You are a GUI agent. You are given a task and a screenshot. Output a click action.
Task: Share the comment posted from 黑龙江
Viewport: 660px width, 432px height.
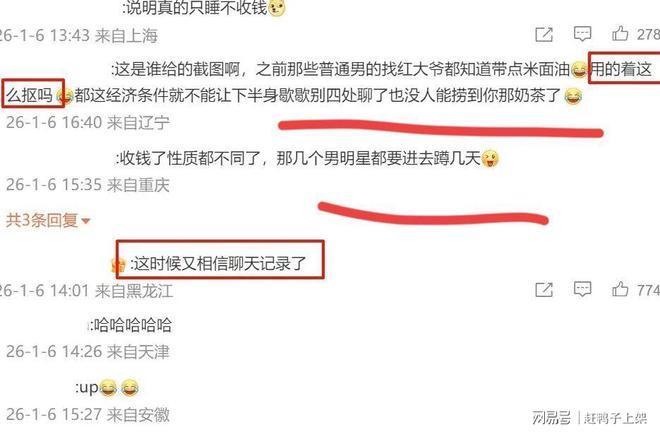543,290
